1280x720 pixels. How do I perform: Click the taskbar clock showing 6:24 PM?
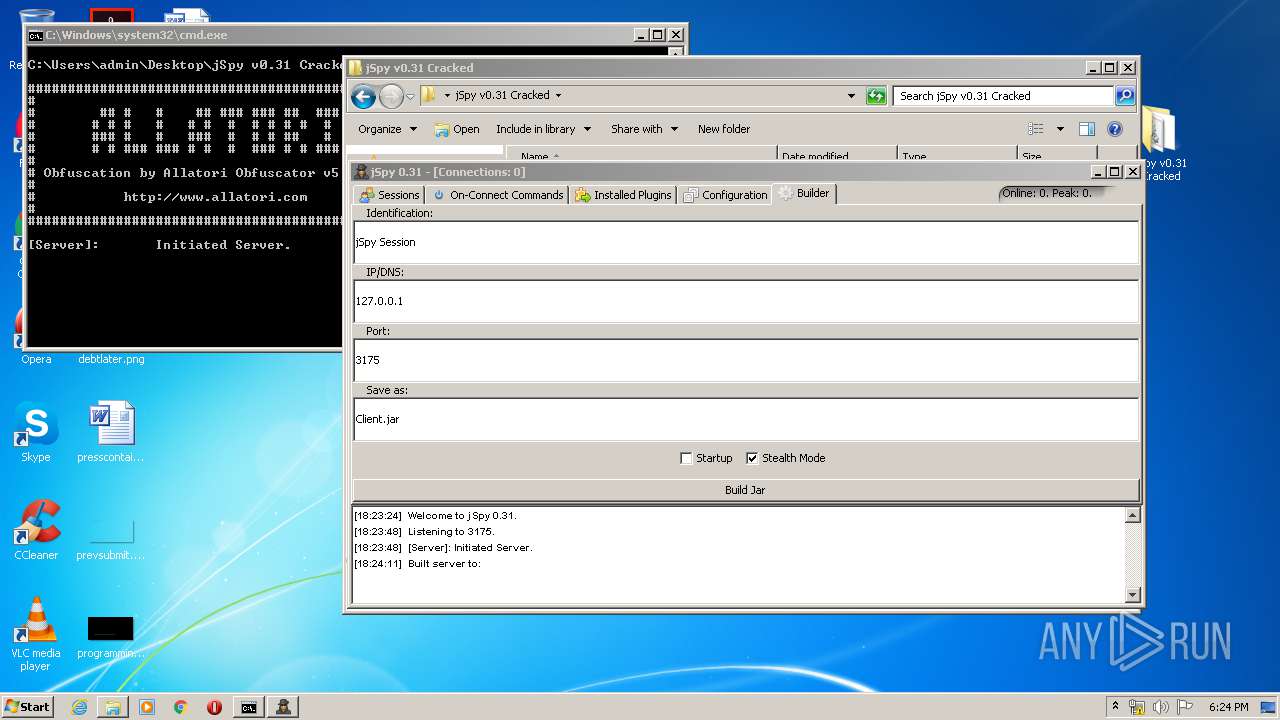[1228, 707]
